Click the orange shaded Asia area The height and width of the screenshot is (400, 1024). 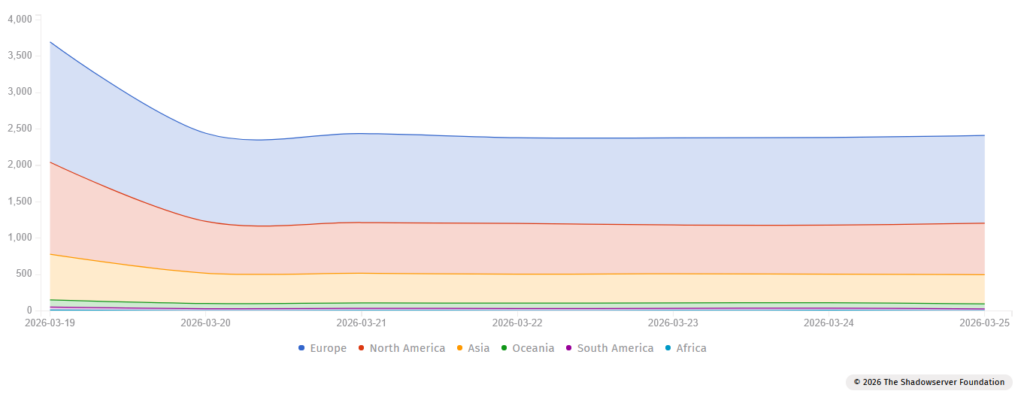click(x=600, y=288)
